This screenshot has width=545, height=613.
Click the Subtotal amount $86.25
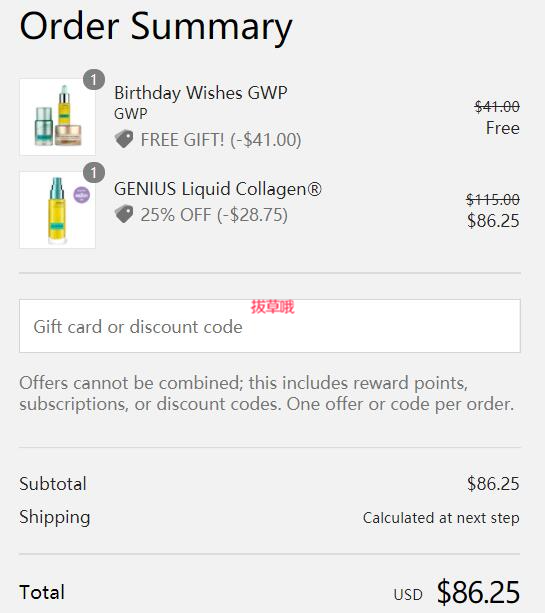coord(493,484)
